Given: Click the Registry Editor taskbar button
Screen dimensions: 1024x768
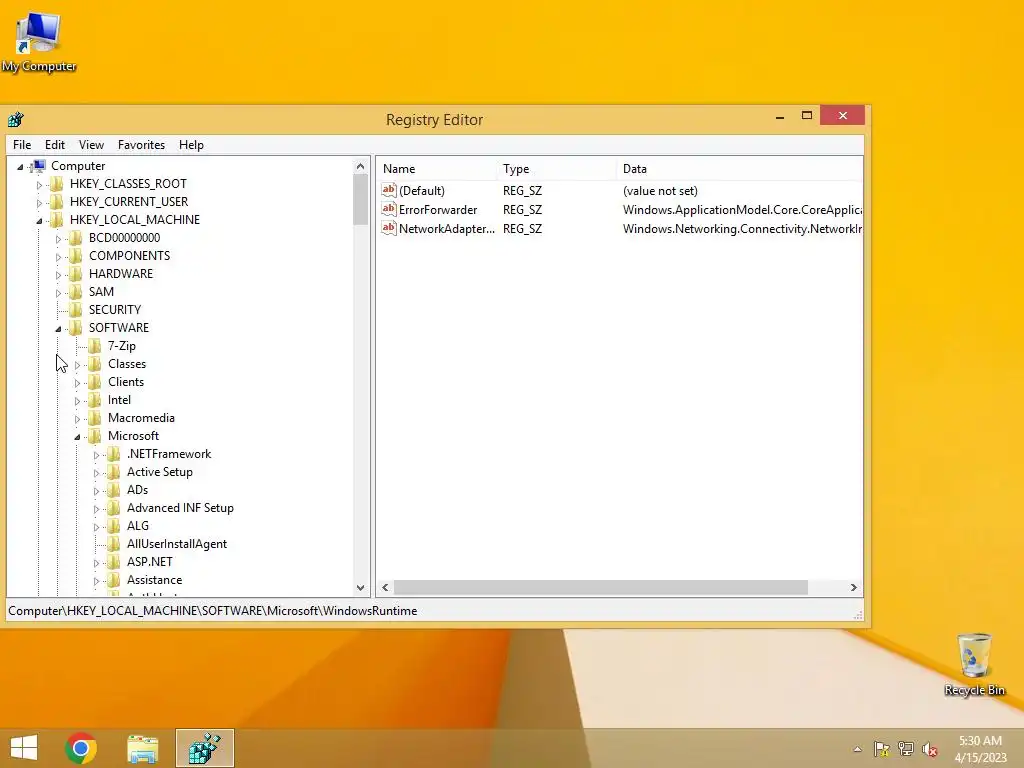Looking at the screenshot, I should coord(204,748).
